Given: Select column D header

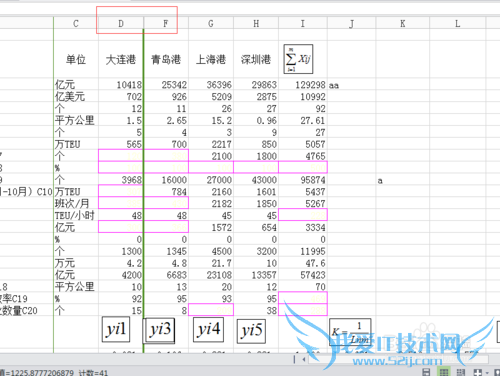Looking at the screenshot, I should (x=121, y=23).
